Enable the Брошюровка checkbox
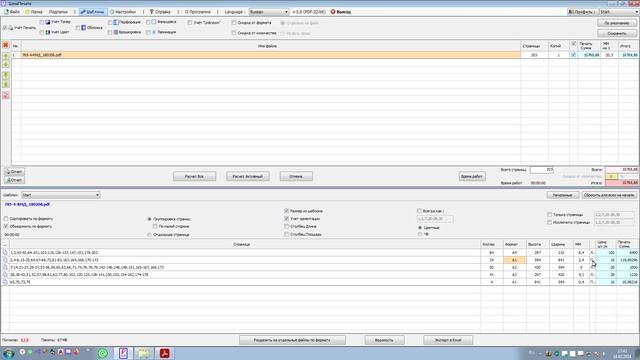Viewport: 640px width, 360px height. click(110, 32)
